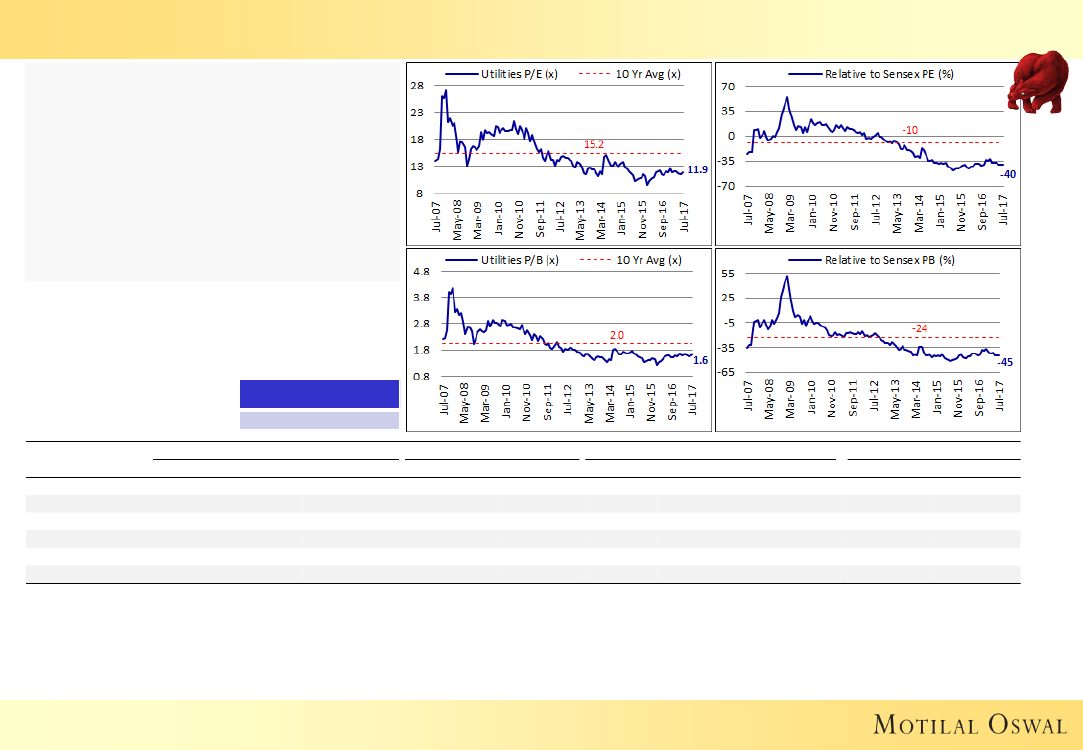Viewport: 1083px width, 750px height.
Task: Click the yellow header banner at the top
Action: coord(541,29)
